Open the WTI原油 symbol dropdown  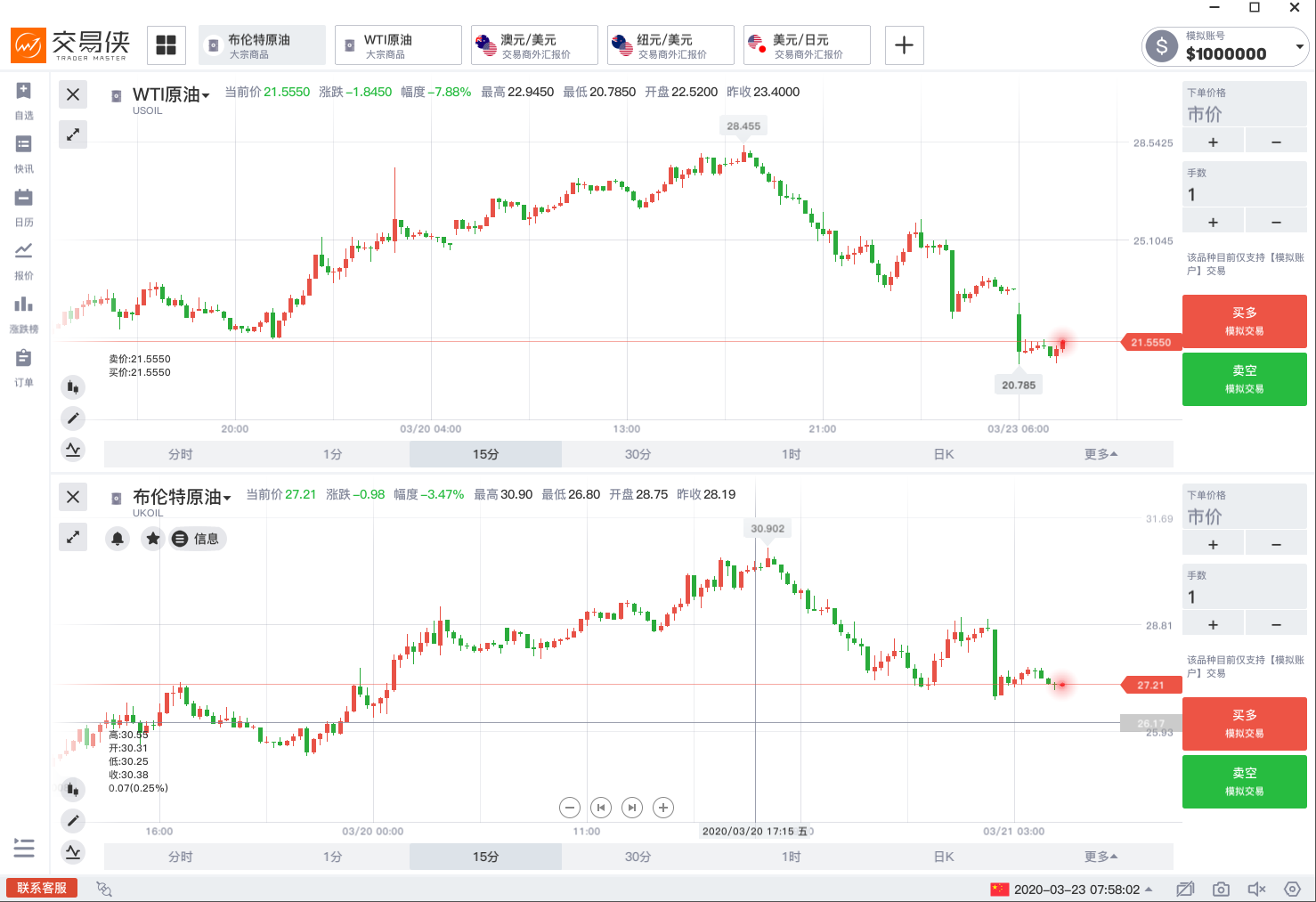pos(206,95)
